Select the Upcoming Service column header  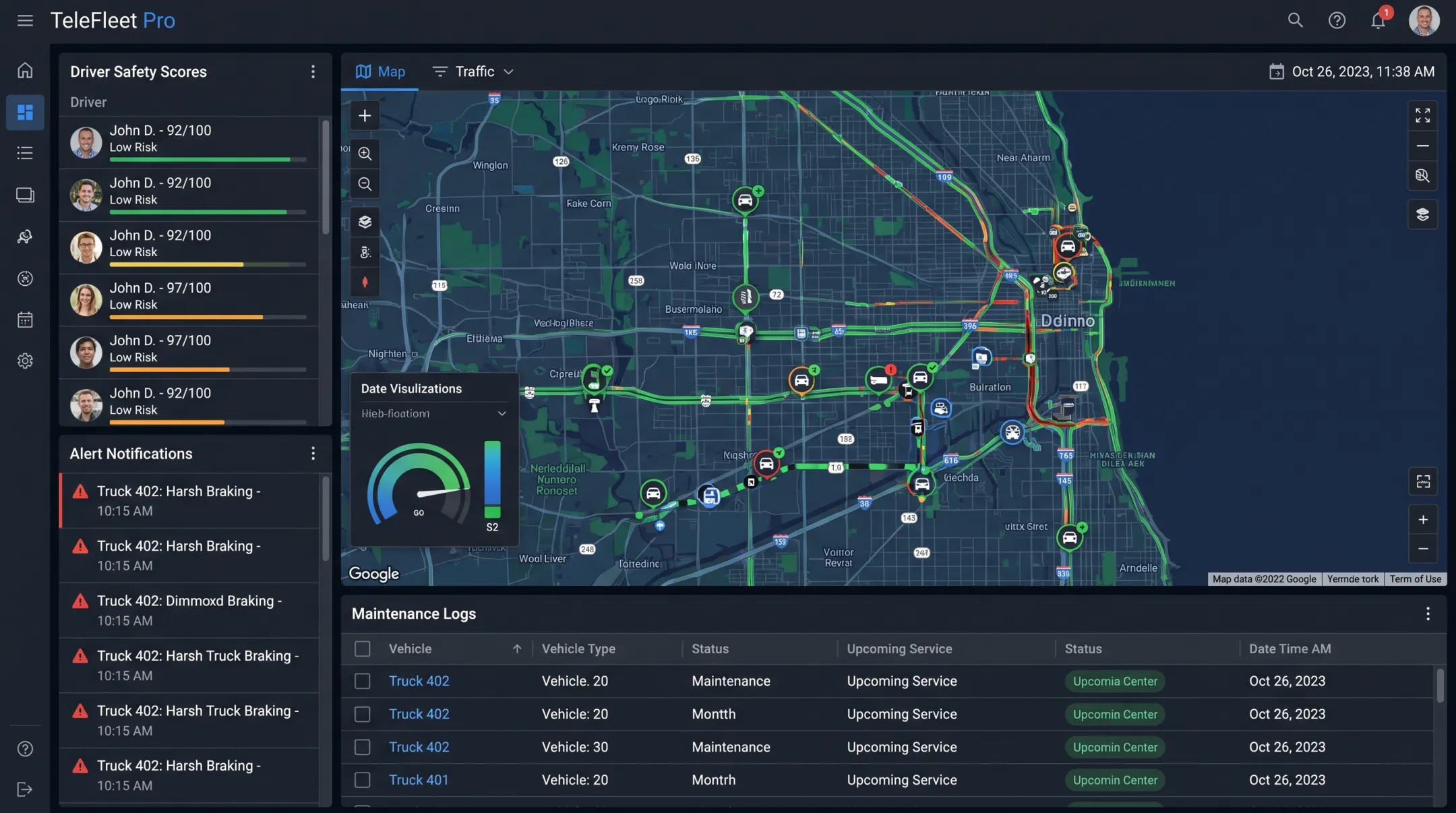[x=899, y=649]
